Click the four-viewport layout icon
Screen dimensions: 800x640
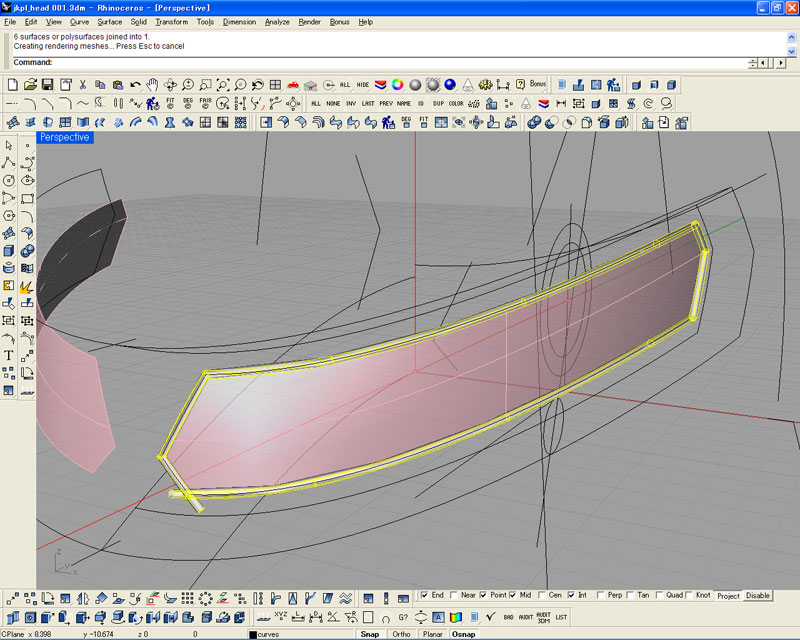[x=274, y=85]
